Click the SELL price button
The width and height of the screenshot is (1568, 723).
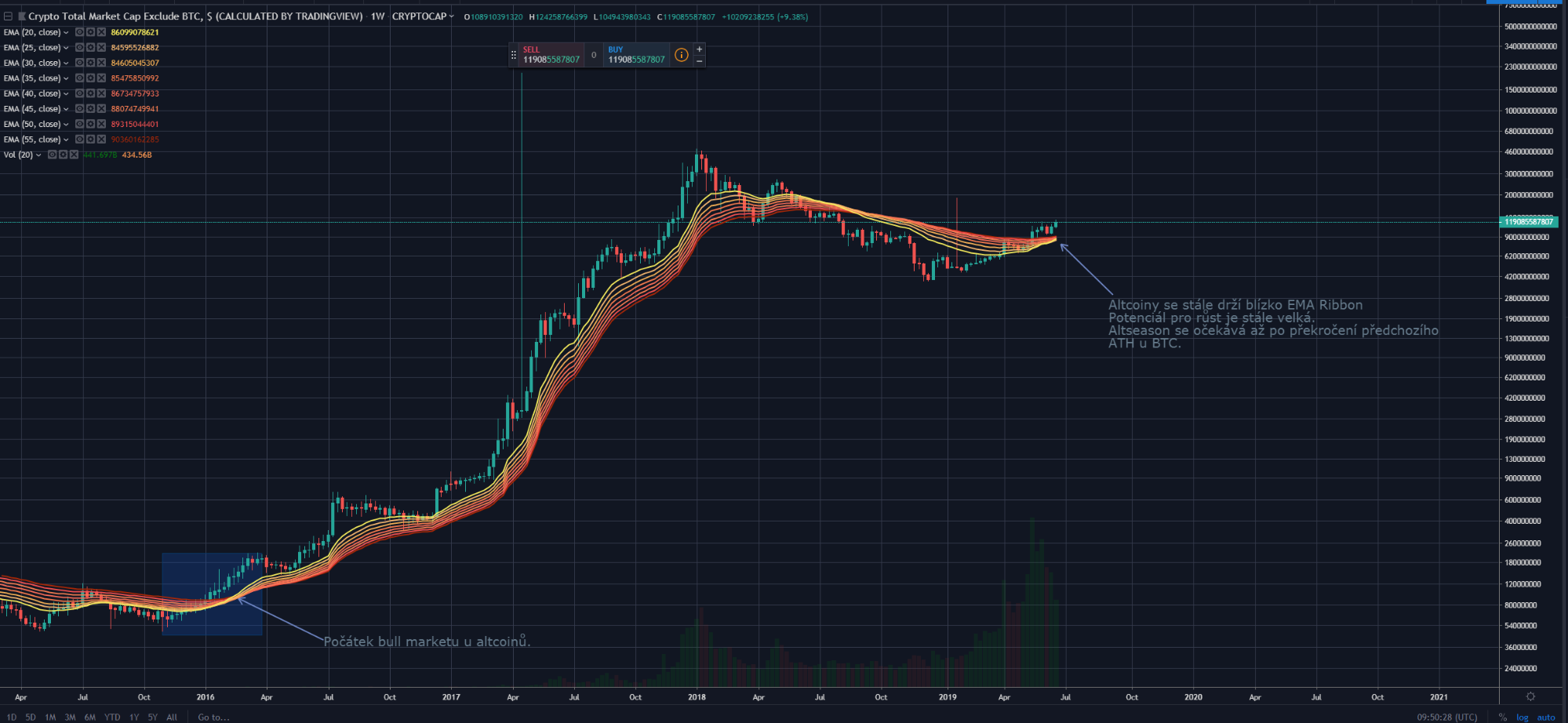[x=551, y=55]
